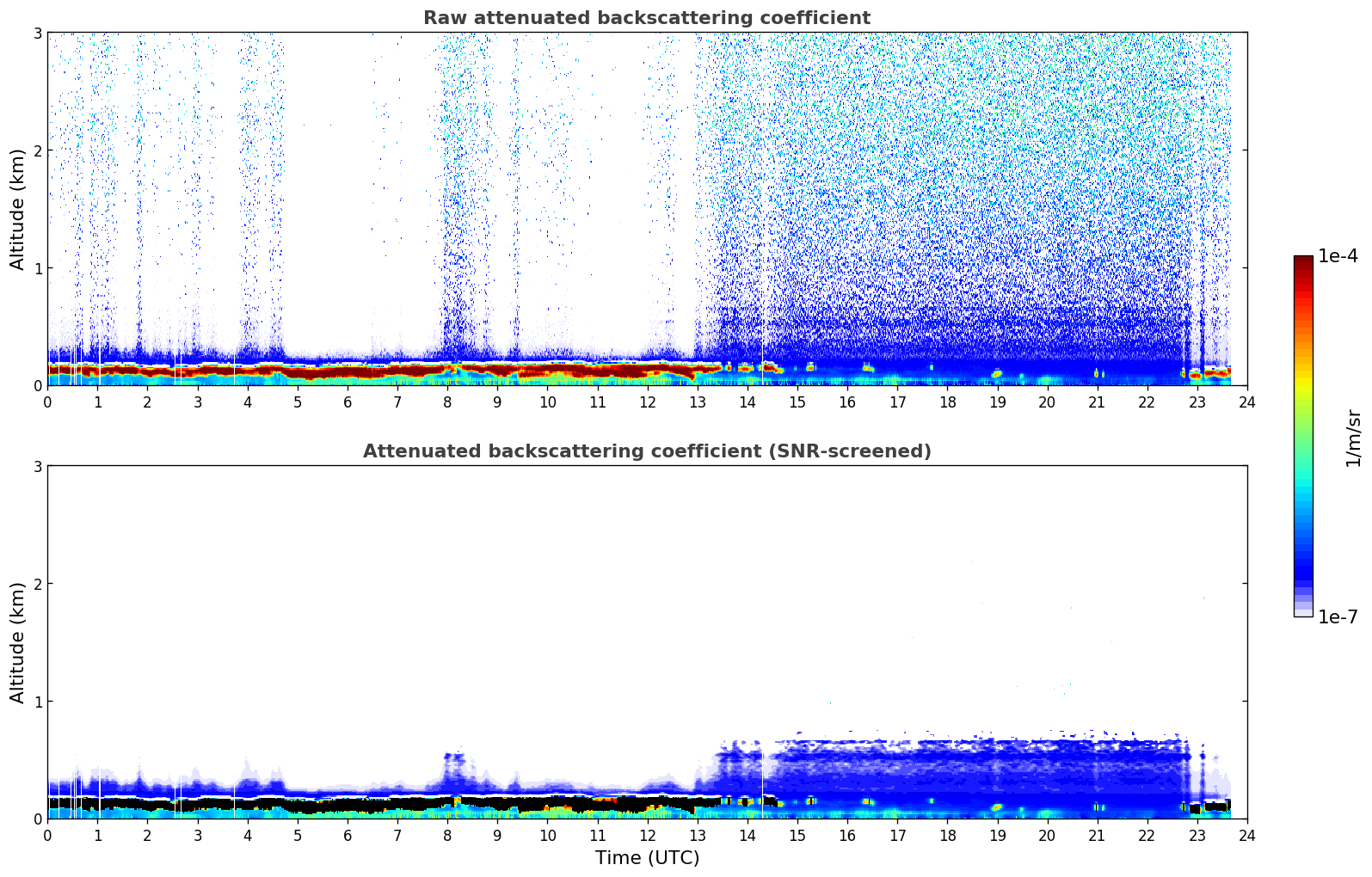Click hour 12 tick on top panel
Screen dimensions: 1372x877
[647, 402]
